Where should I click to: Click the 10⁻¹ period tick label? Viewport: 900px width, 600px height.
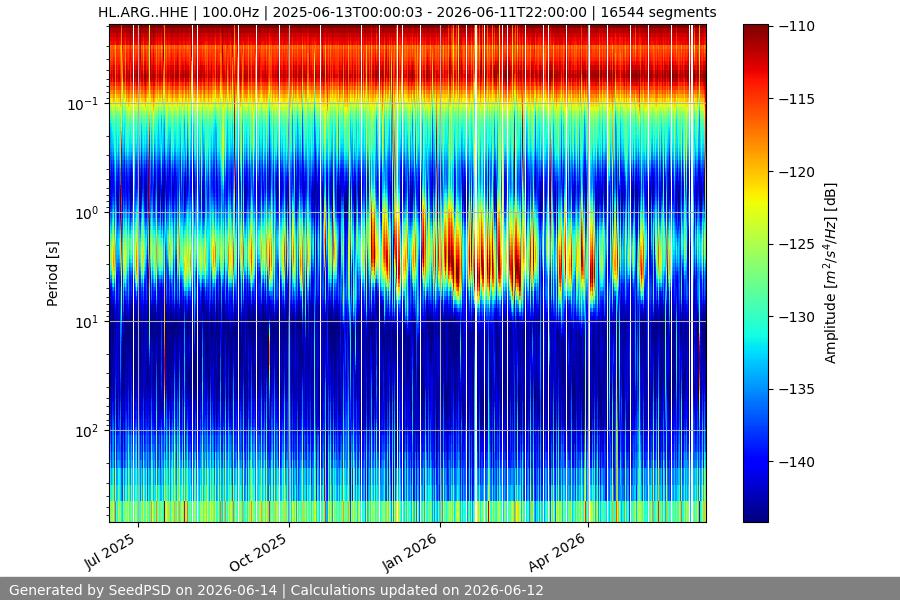(x=82, y=104)
